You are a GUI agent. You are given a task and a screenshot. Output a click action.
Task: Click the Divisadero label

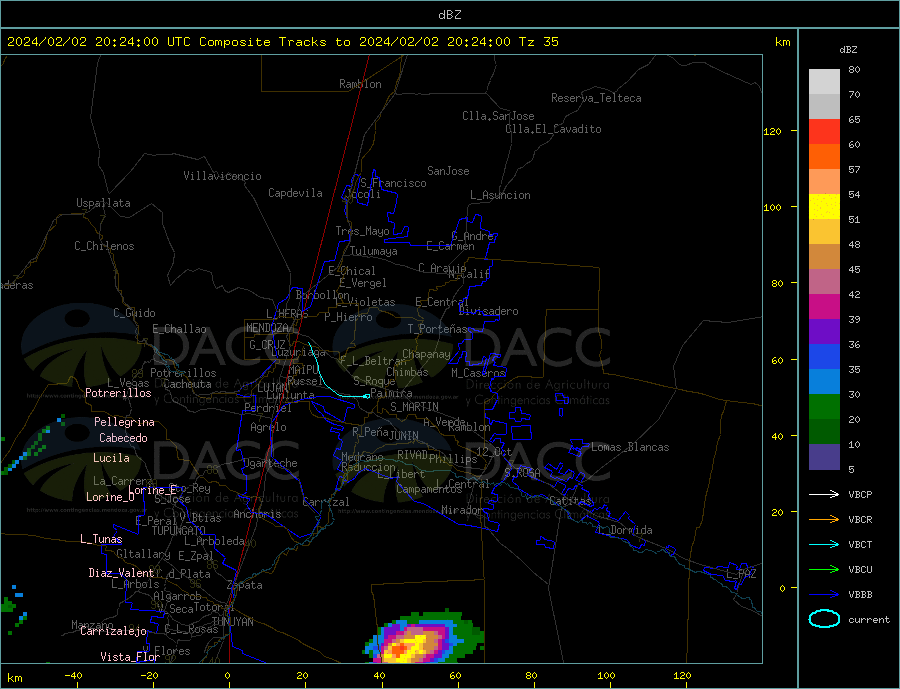pos(488,311)
